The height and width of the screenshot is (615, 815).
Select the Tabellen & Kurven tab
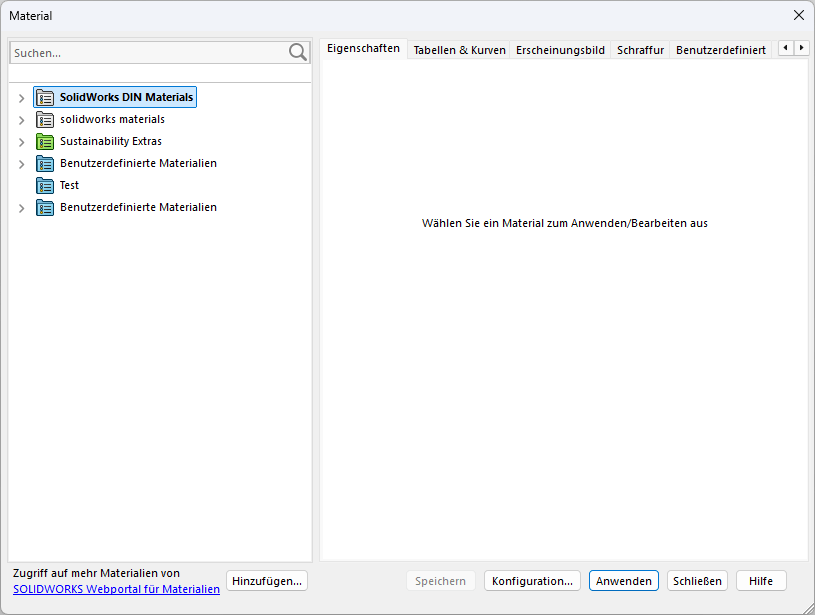[459, 49]
